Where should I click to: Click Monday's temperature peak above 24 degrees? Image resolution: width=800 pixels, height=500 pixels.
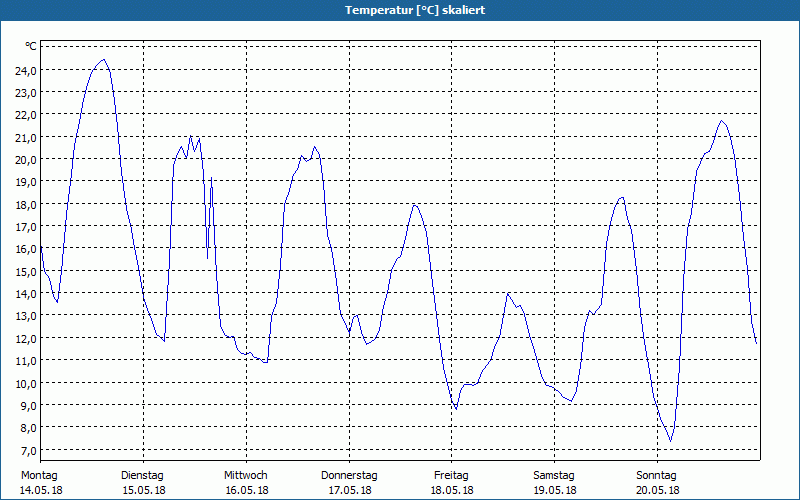point(104,59)
